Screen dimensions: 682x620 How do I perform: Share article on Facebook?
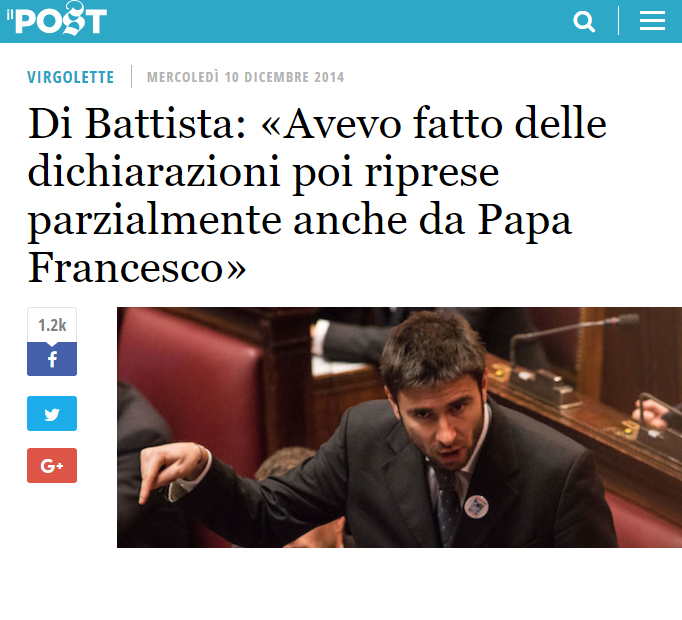pyautogui.click(x=52, y=359)
